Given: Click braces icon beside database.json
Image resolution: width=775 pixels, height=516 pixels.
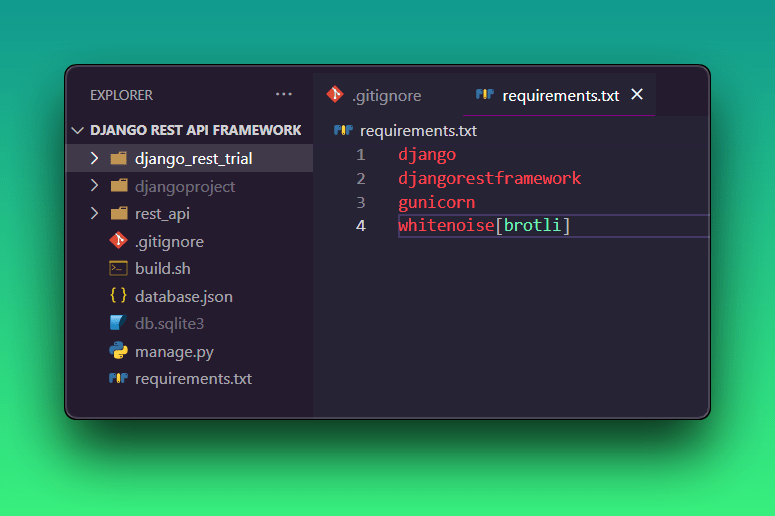Looking at the screenshot, I should 119,296.
